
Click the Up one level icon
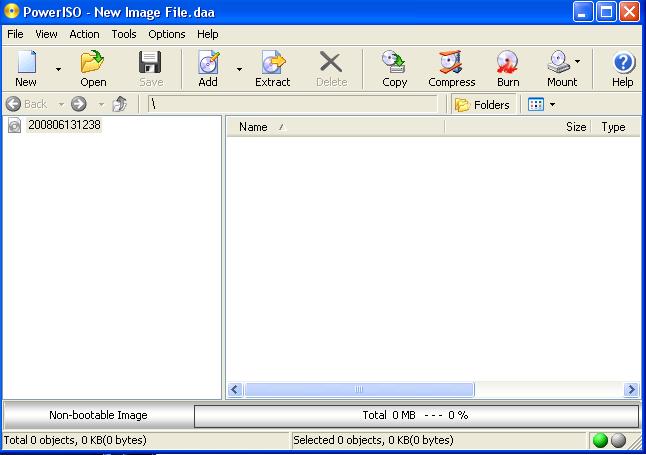120,104
